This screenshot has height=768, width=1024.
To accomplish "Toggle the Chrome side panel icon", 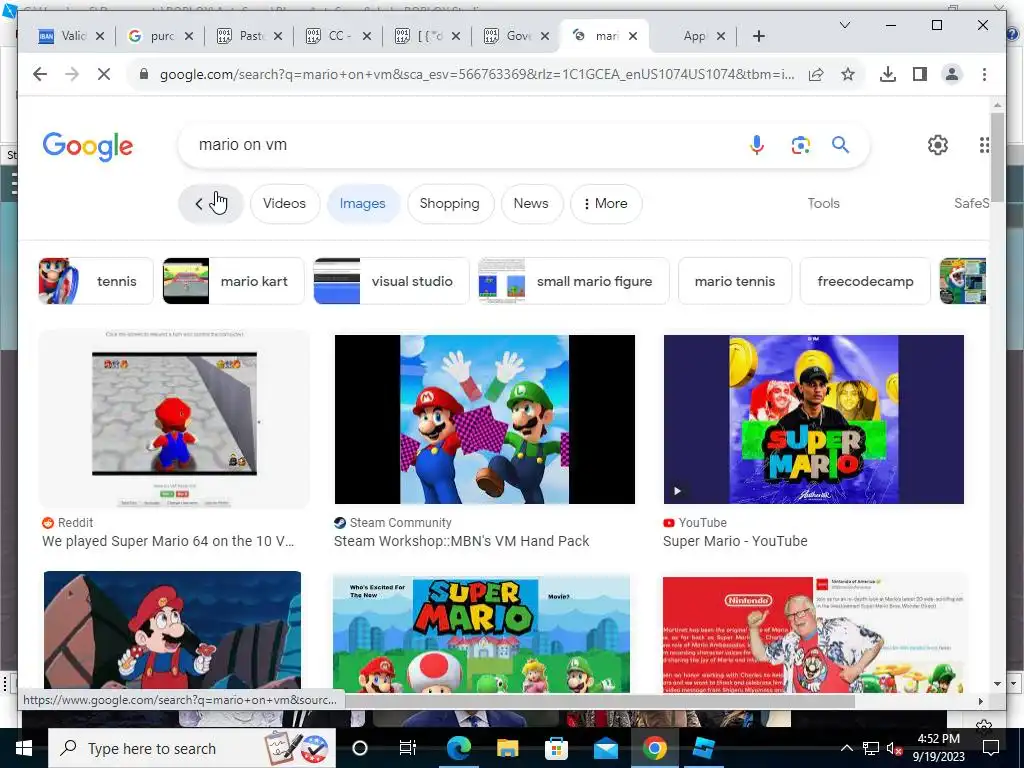I will pyautogui.click(x=920, y=74).
